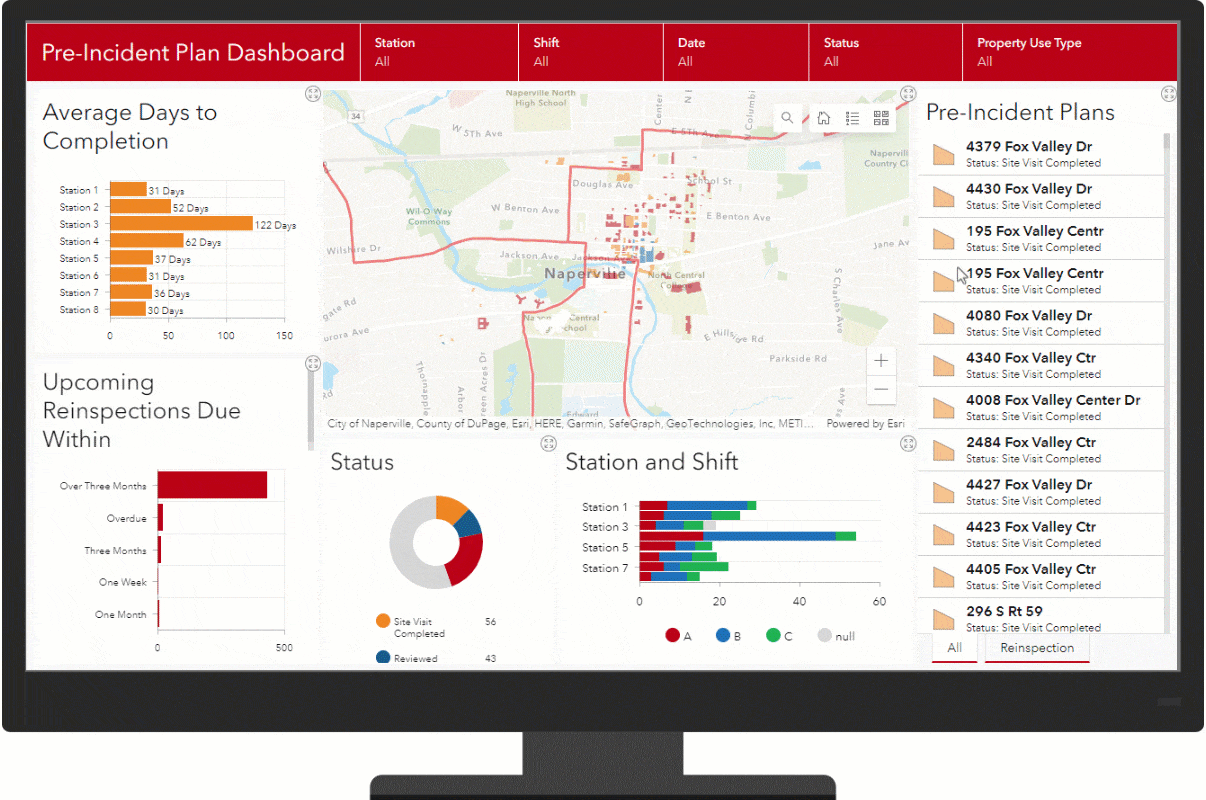Open the map search tool

click(787, 117)
